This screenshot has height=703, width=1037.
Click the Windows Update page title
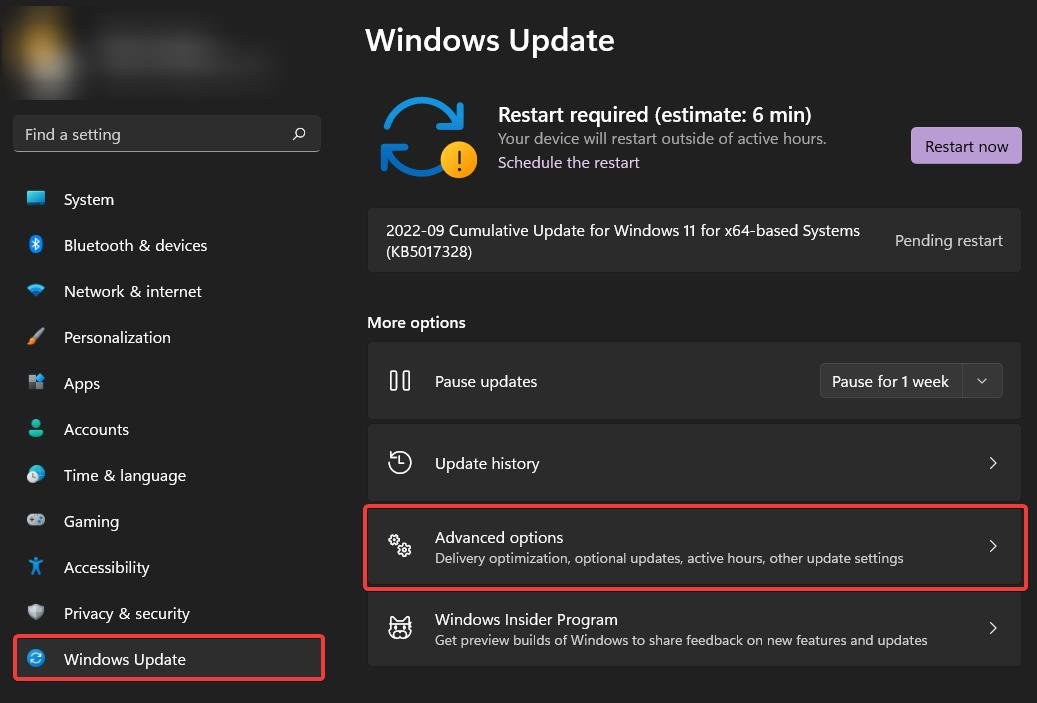coord(489,40)
